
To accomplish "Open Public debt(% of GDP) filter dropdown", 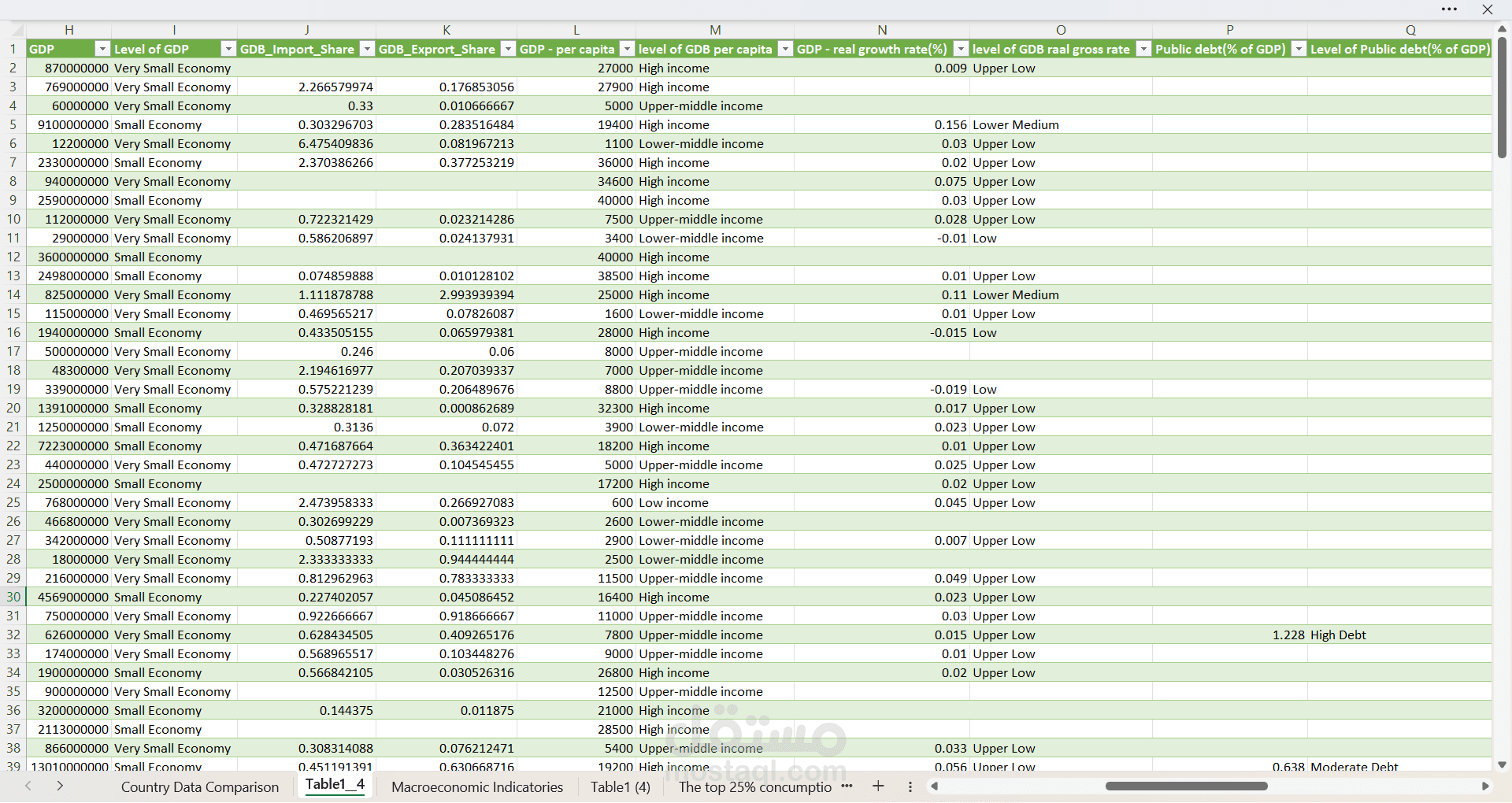I will 1299,49.
